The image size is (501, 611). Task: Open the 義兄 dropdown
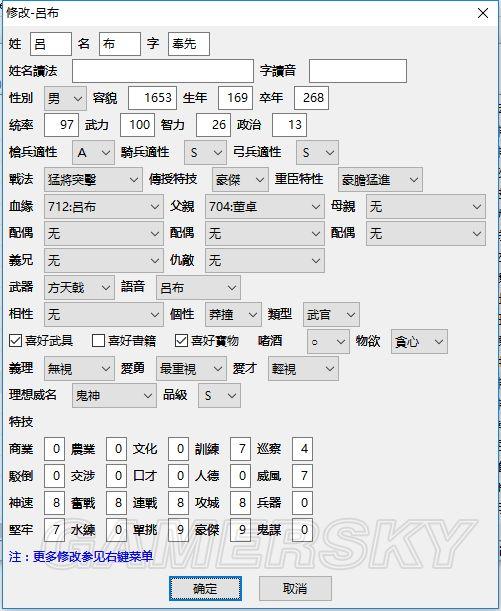point(104,260)
